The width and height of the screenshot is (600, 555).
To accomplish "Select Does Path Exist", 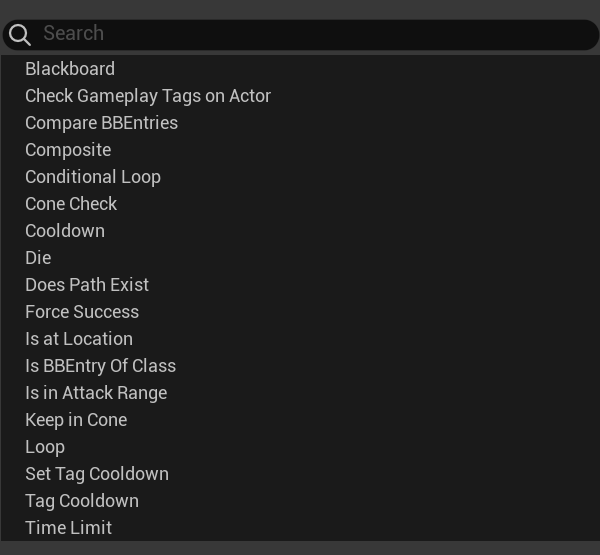I will 87,285.
